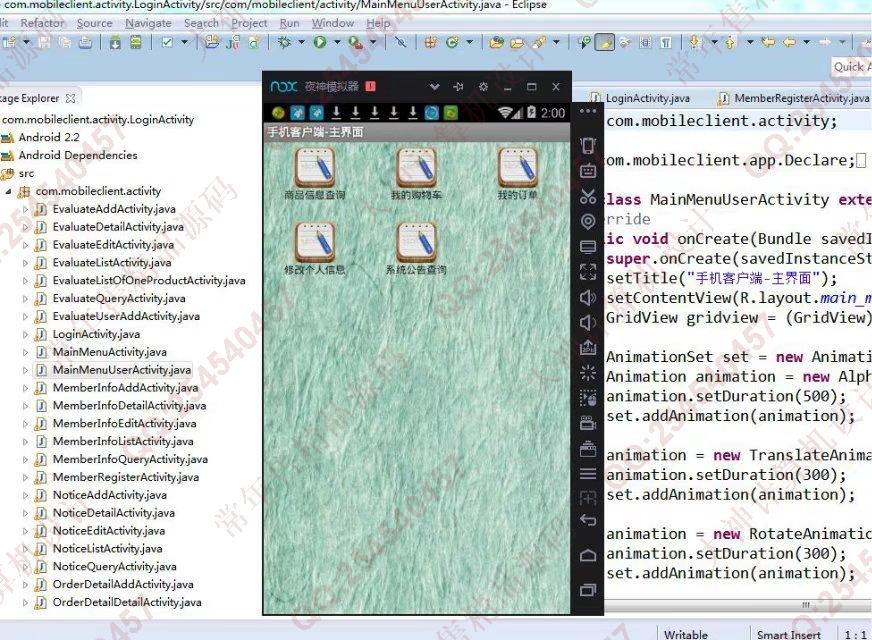The height and width of the screenshot is (640, 872).
Task: Open the Android SDK Manager toolbar icon
Action: coord(115,42)
